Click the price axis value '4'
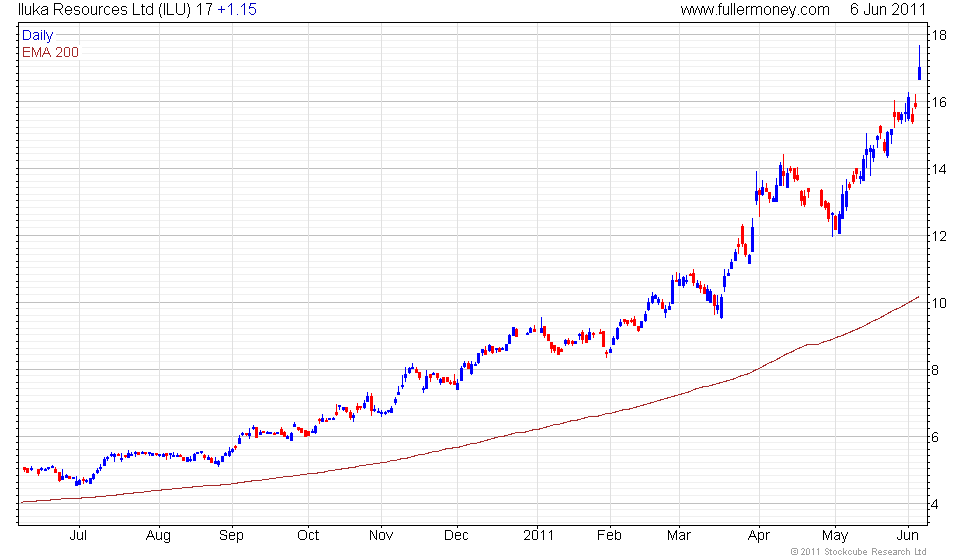980x560 pixels. click(935, 504)
